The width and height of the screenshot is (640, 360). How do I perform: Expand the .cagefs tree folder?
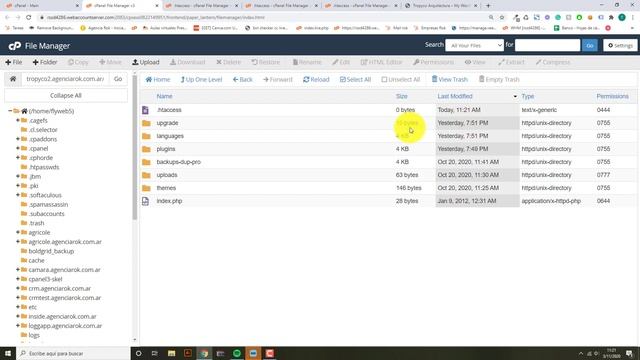[18, 120]
